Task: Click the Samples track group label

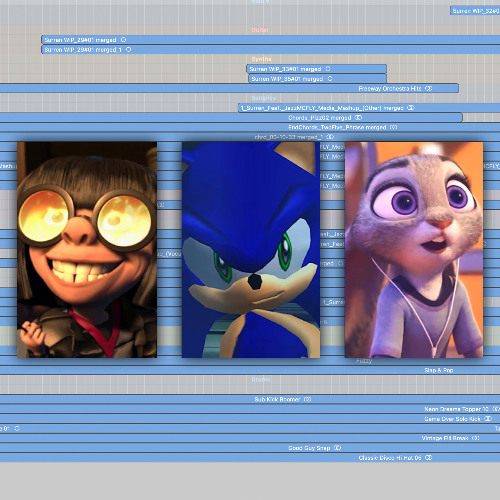Action: click(264, 98)
